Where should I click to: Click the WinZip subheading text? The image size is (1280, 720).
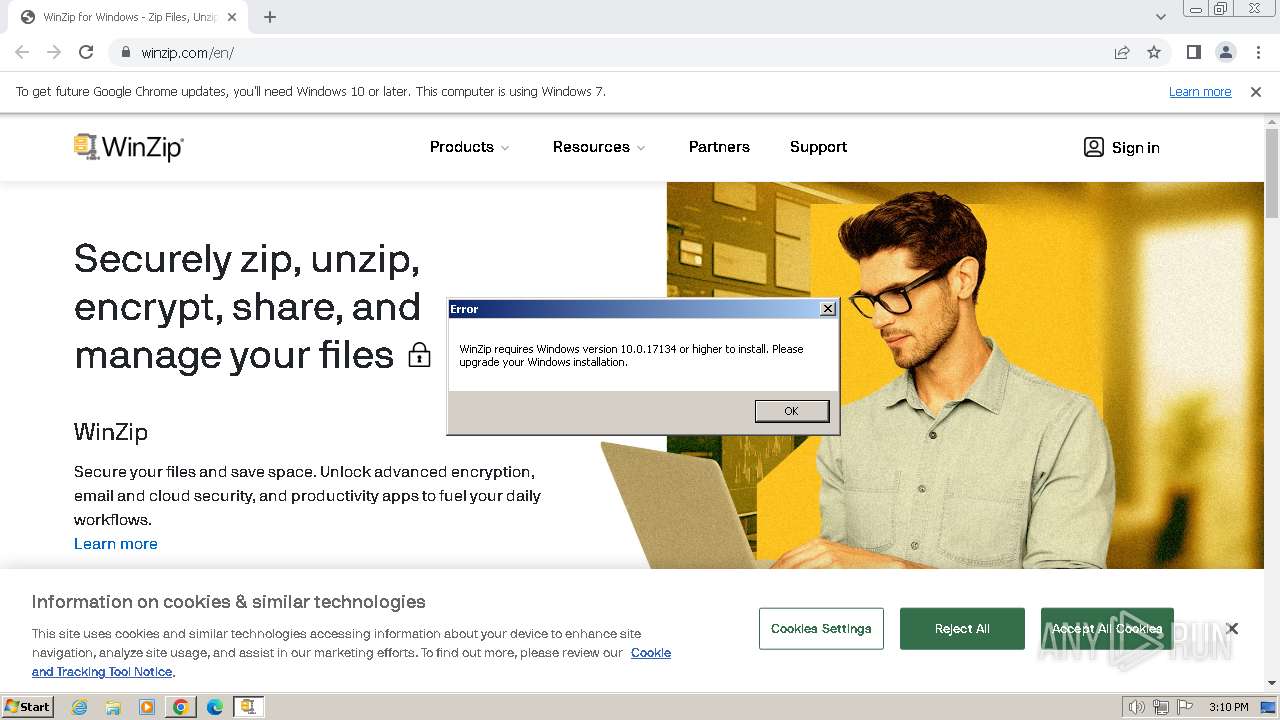tap(111, 432)
